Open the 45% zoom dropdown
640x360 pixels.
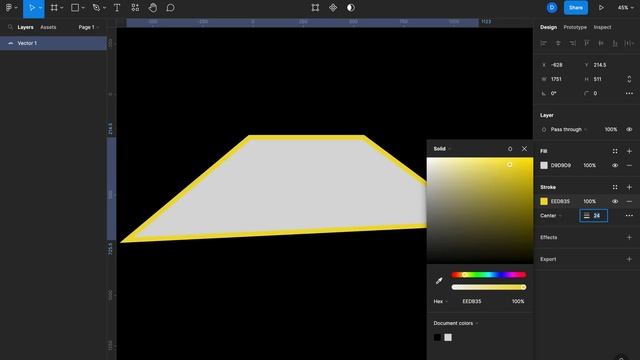pyautogui.click(x=626, y=8)
